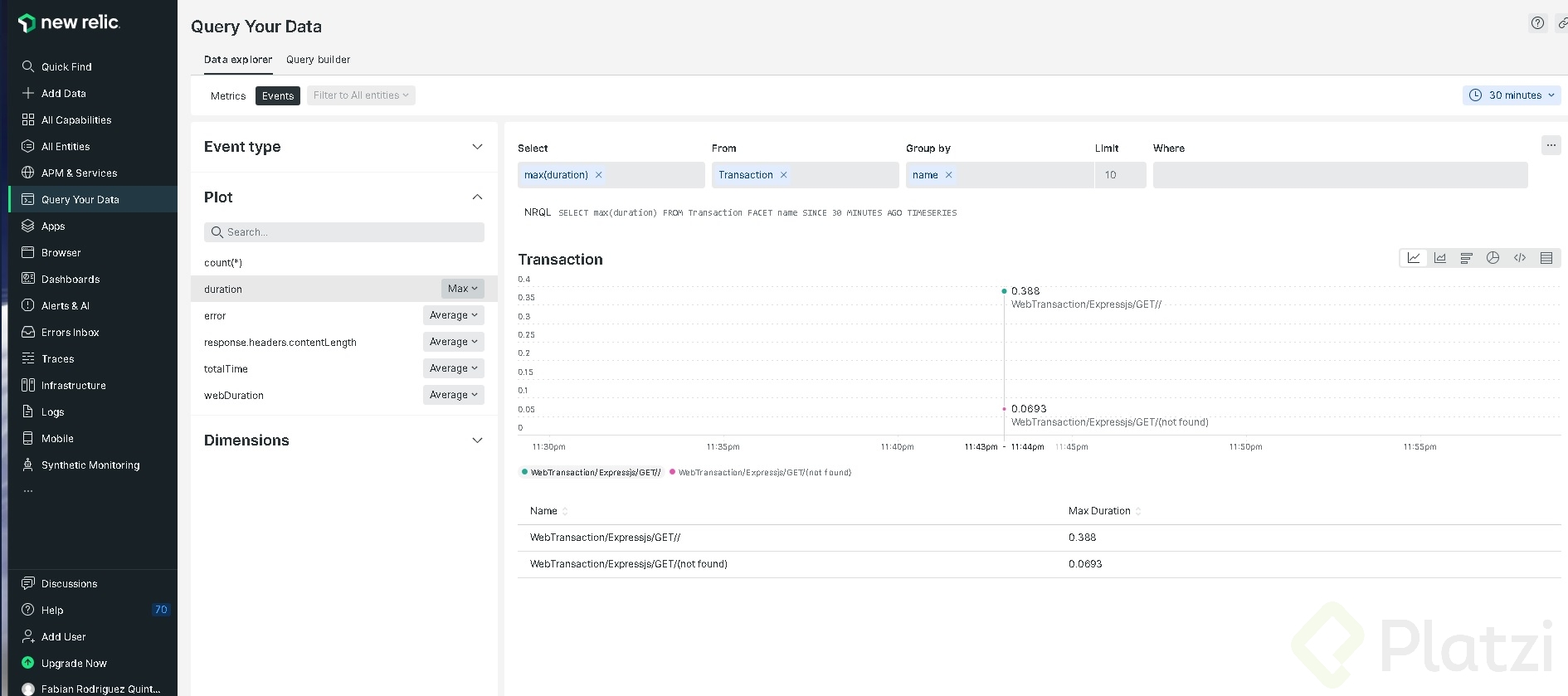The image size is (1568, 696).
Task: Open Traces
Action: pos(92,358)
